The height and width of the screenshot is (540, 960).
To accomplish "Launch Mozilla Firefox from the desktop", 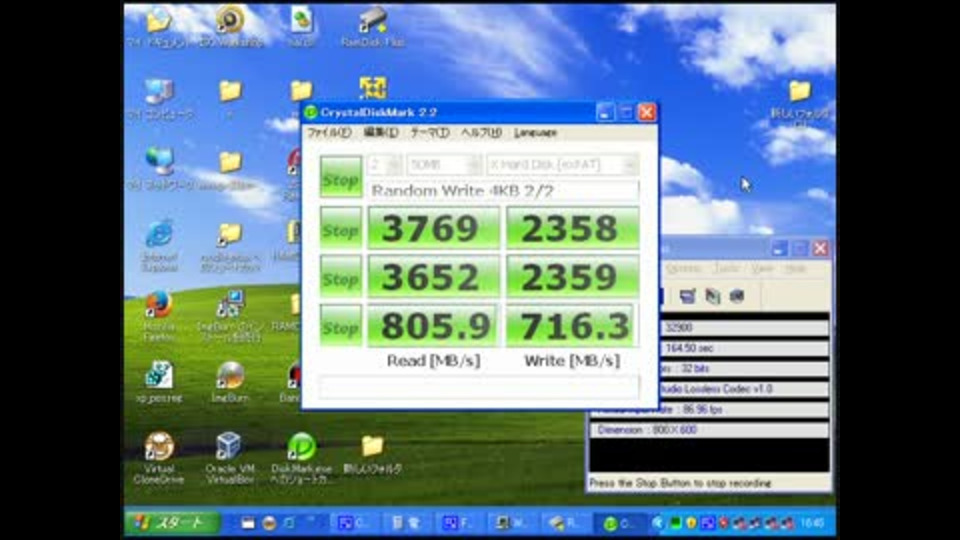I will click(159, 316).
